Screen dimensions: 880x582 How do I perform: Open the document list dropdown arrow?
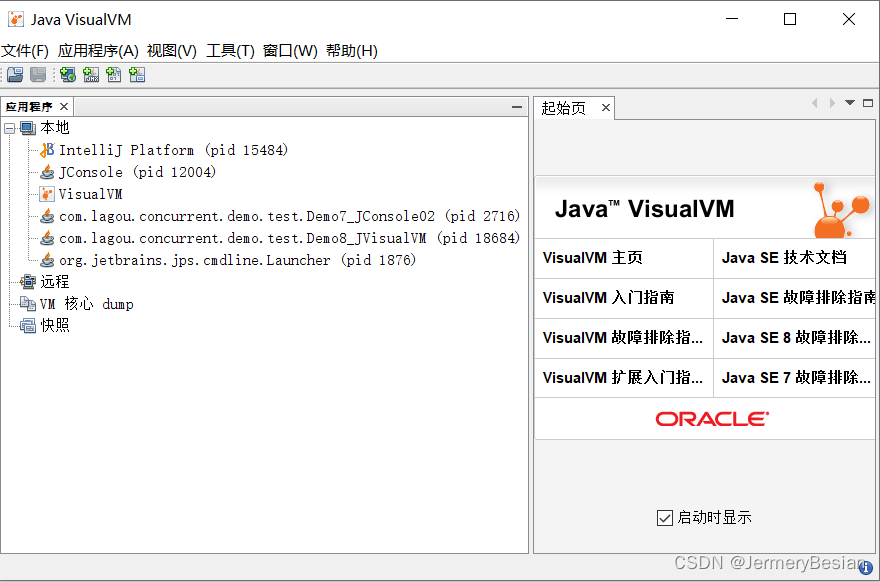point(850,103)
